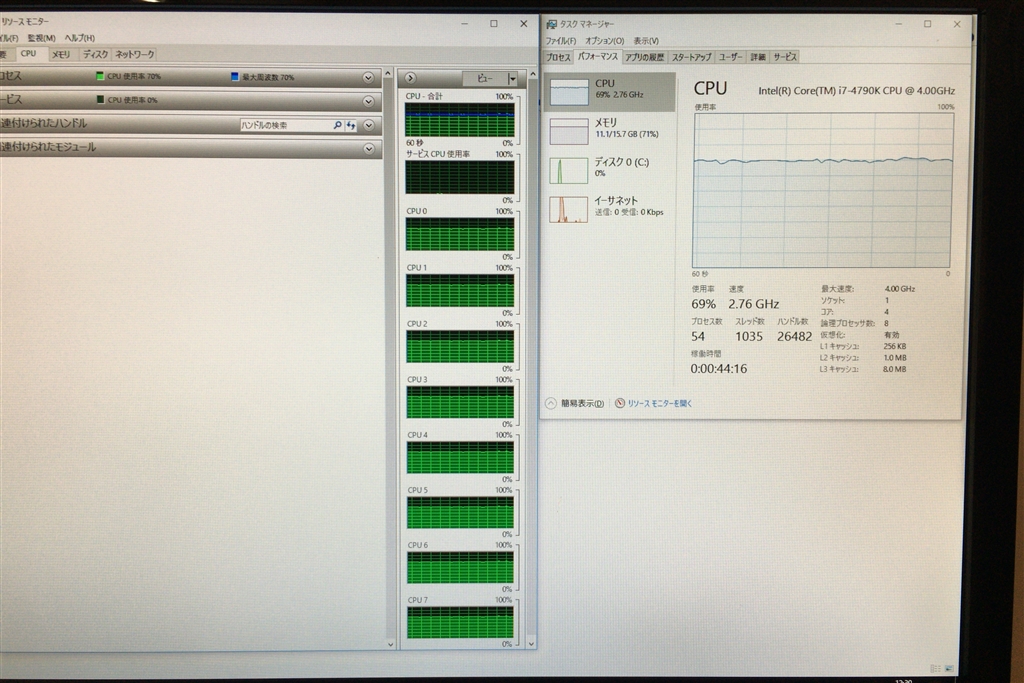
Task: Minimize the Resource Monitor window
Action: point(464,24)
